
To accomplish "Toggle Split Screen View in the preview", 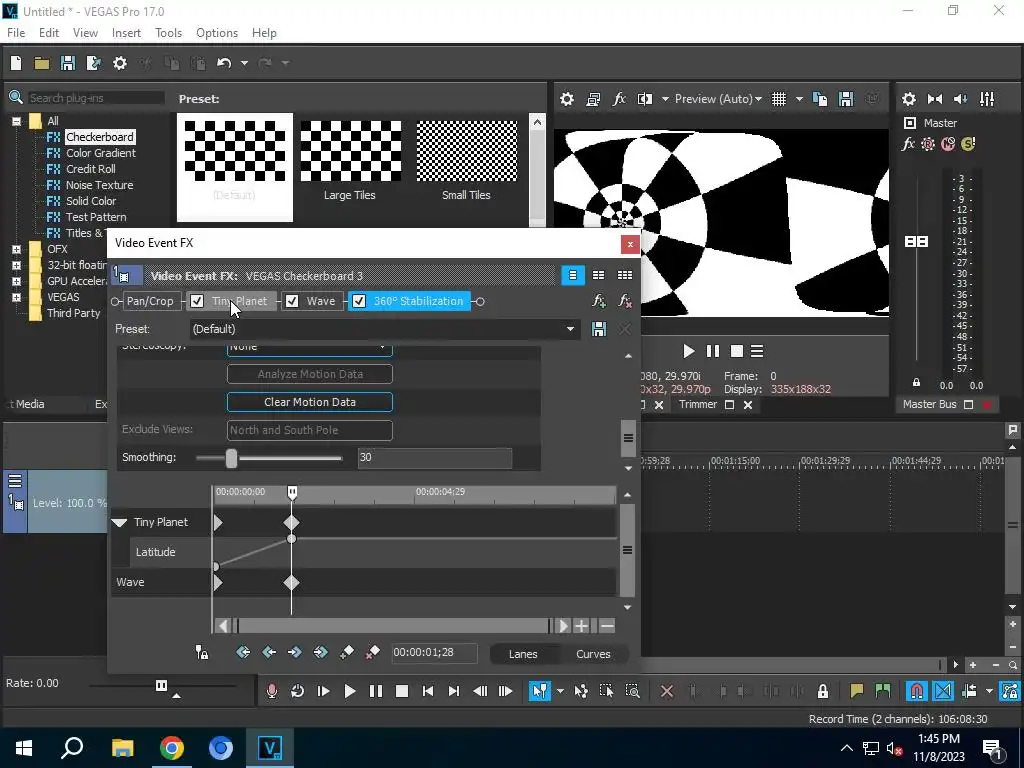I will pos(645,99).
